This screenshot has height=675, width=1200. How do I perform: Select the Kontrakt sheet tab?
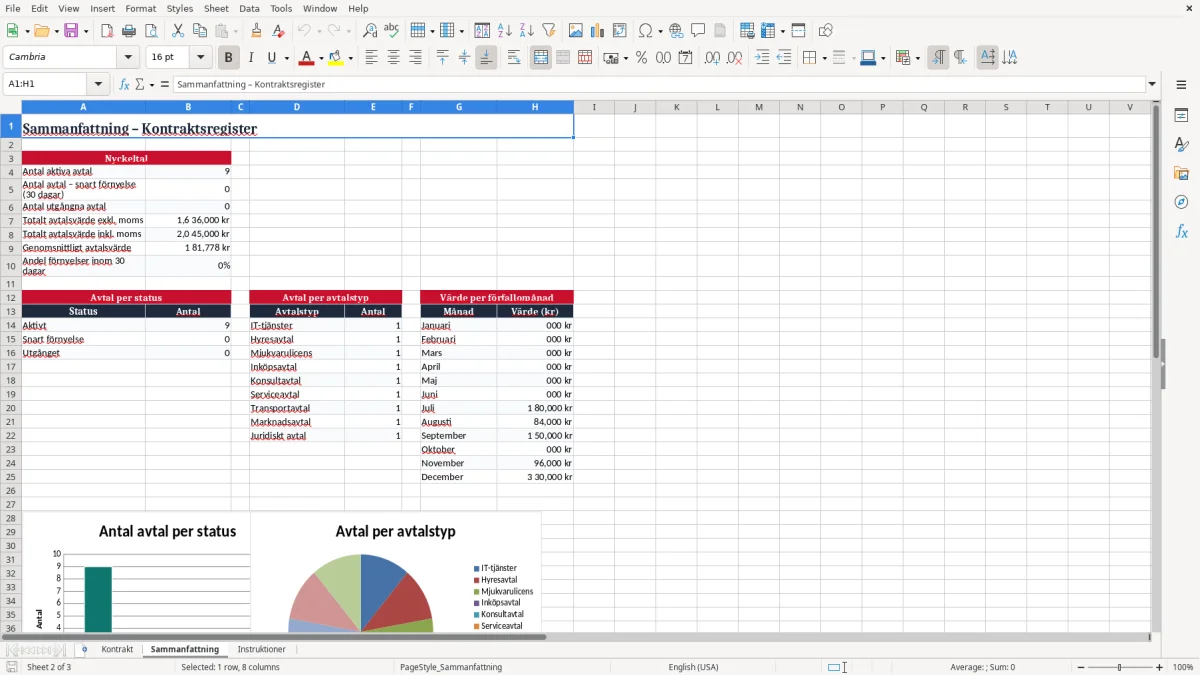click(x=117, y=649)
